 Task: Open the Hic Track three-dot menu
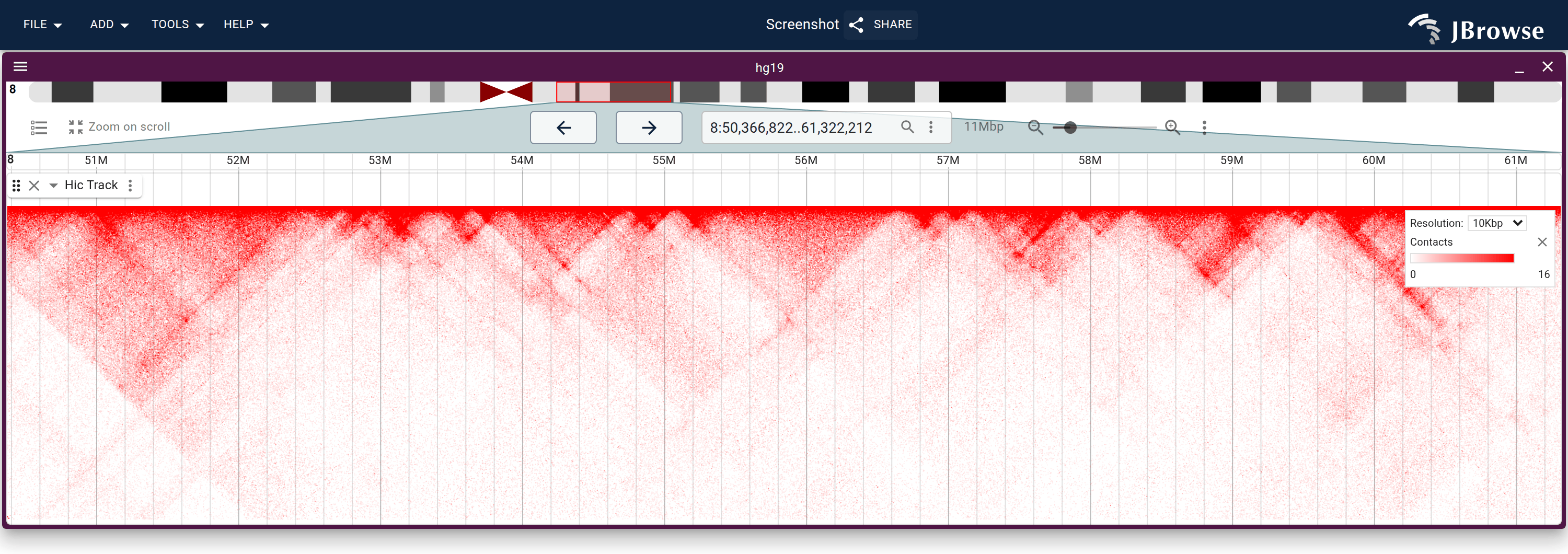point(130,185)
